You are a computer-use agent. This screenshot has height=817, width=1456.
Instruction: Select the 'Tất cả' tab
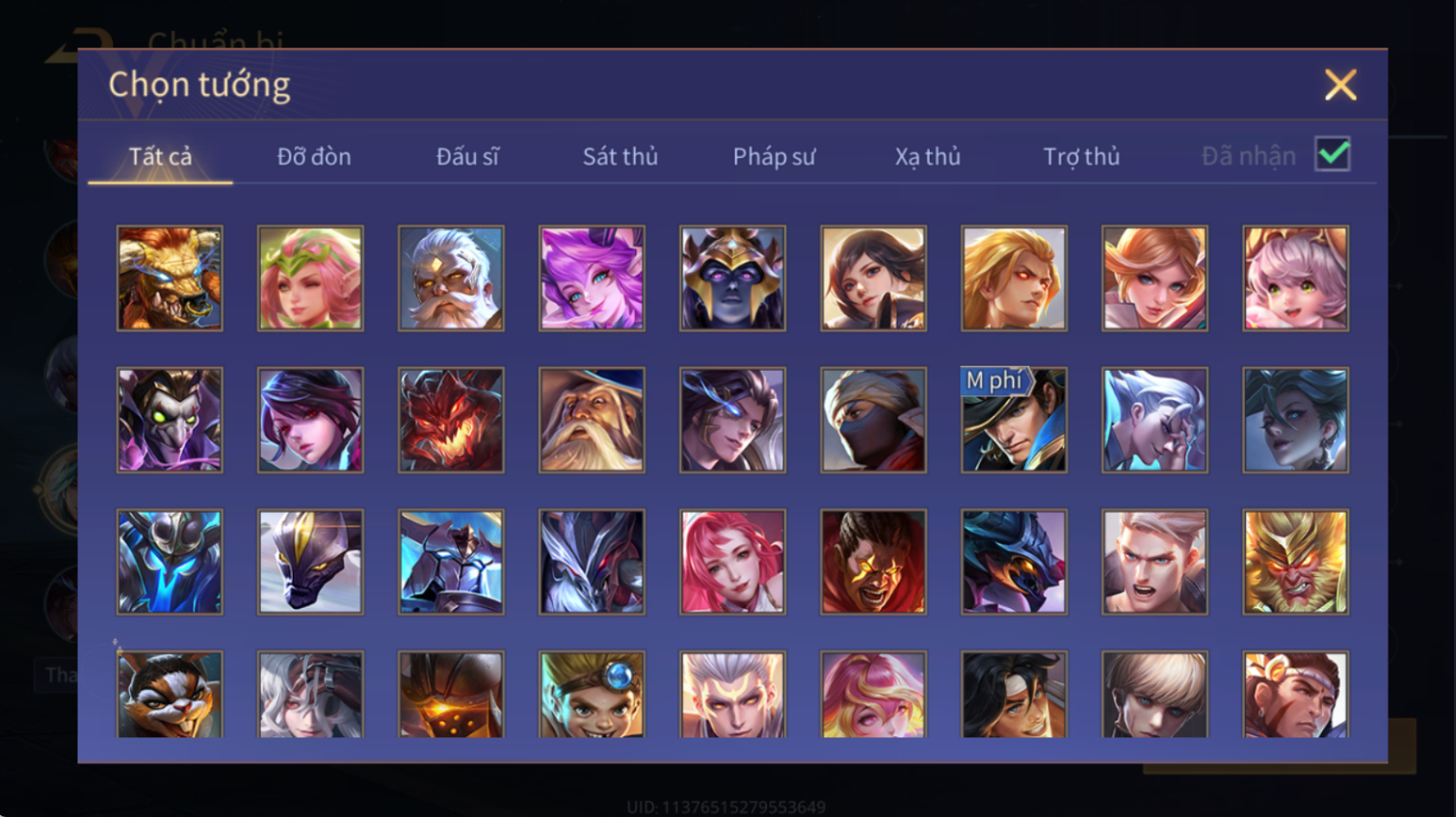coord(160,156)
